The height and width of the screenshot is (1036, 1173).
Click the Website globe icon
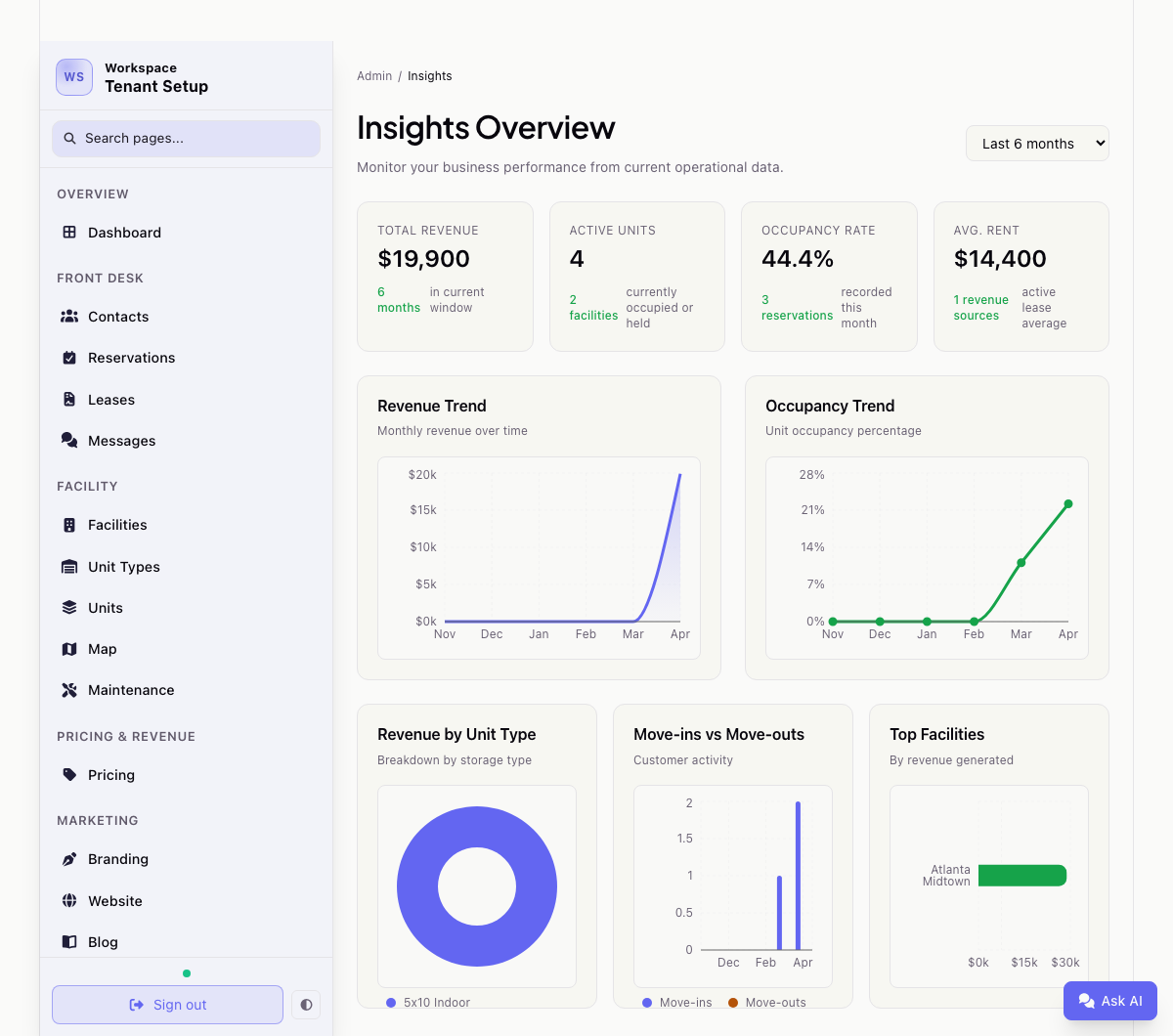pyautogui.click(x=69, y=901)
